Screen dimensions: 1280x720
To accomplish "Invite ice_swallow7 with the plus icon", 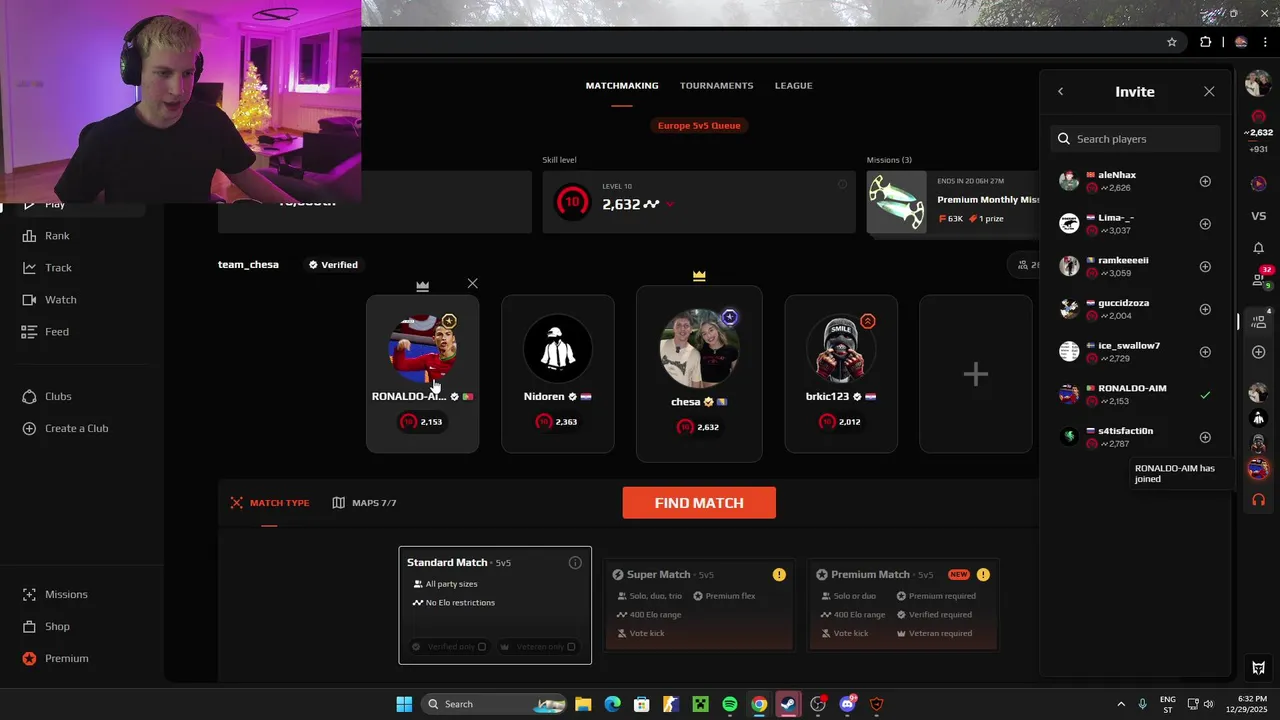I will 1205,352.
